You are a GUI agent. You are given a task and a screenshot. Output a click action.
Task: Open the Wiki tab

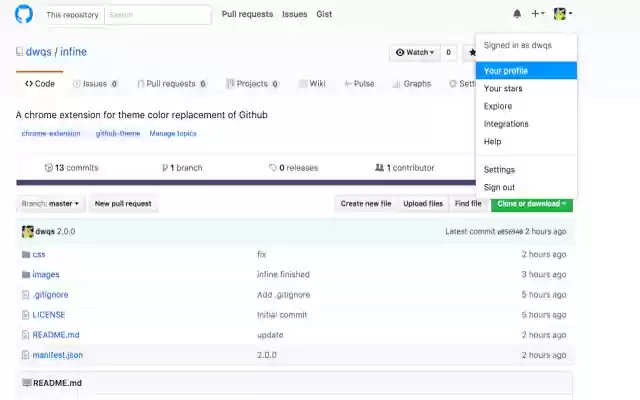tap(312, 84)
